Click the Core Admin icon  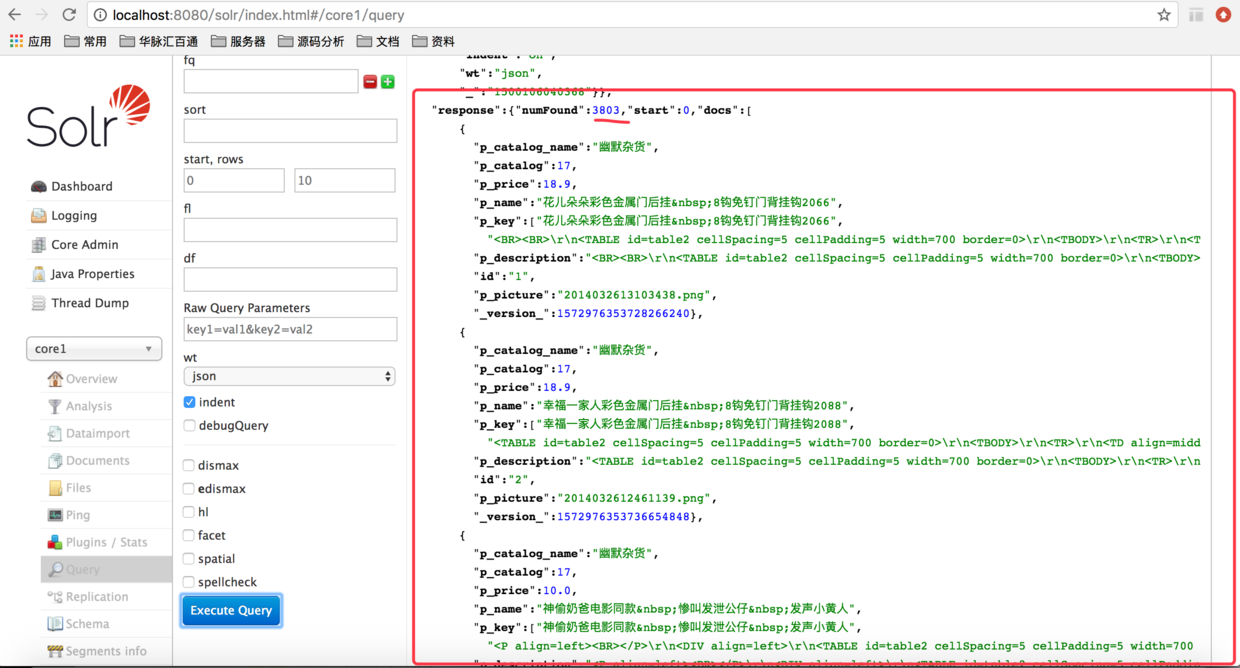(39, 244)
